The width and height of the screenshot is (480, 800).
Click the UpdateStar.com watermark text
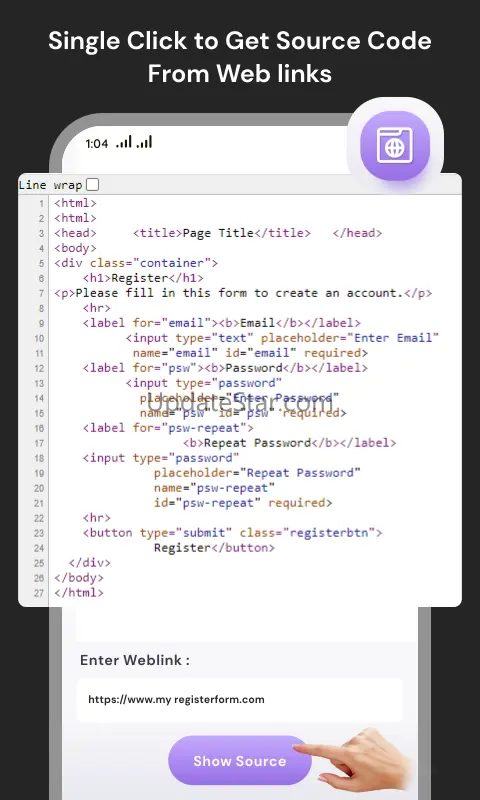239,404
